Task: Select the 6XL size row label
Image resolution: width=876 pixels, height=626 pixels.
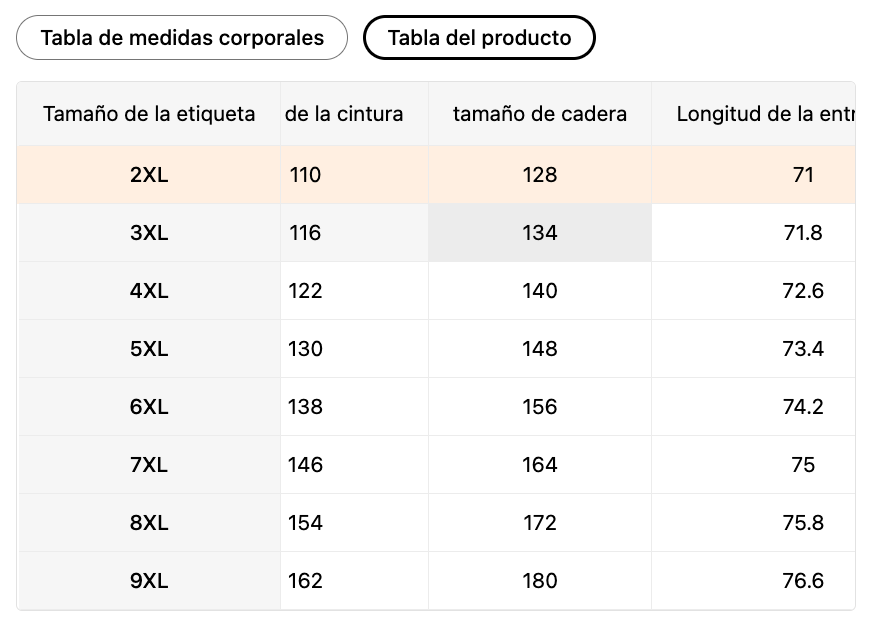Action: point(149,407)
